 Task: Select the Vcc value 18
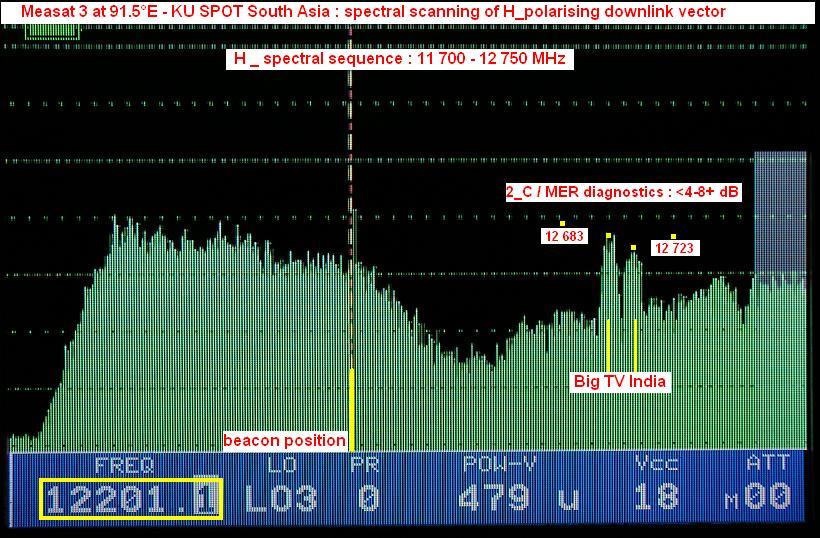point(656,497)
